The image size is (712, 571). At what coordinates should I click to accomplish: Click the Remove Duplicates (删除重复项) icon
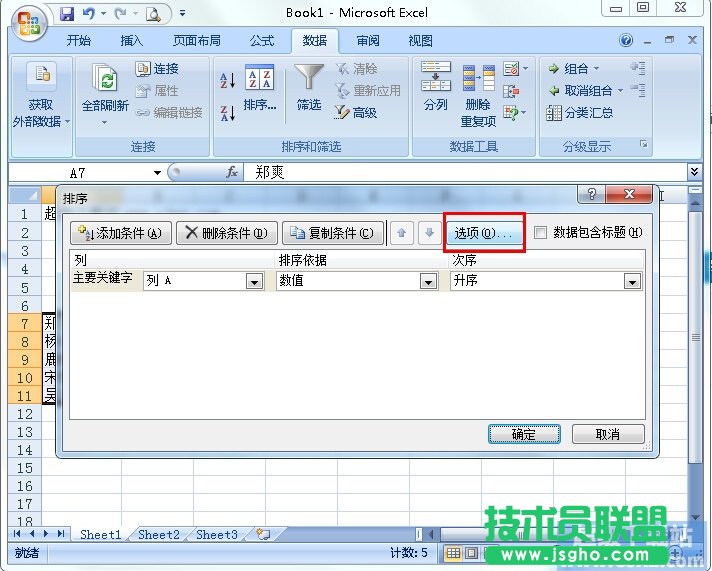(x=478, y=78)
